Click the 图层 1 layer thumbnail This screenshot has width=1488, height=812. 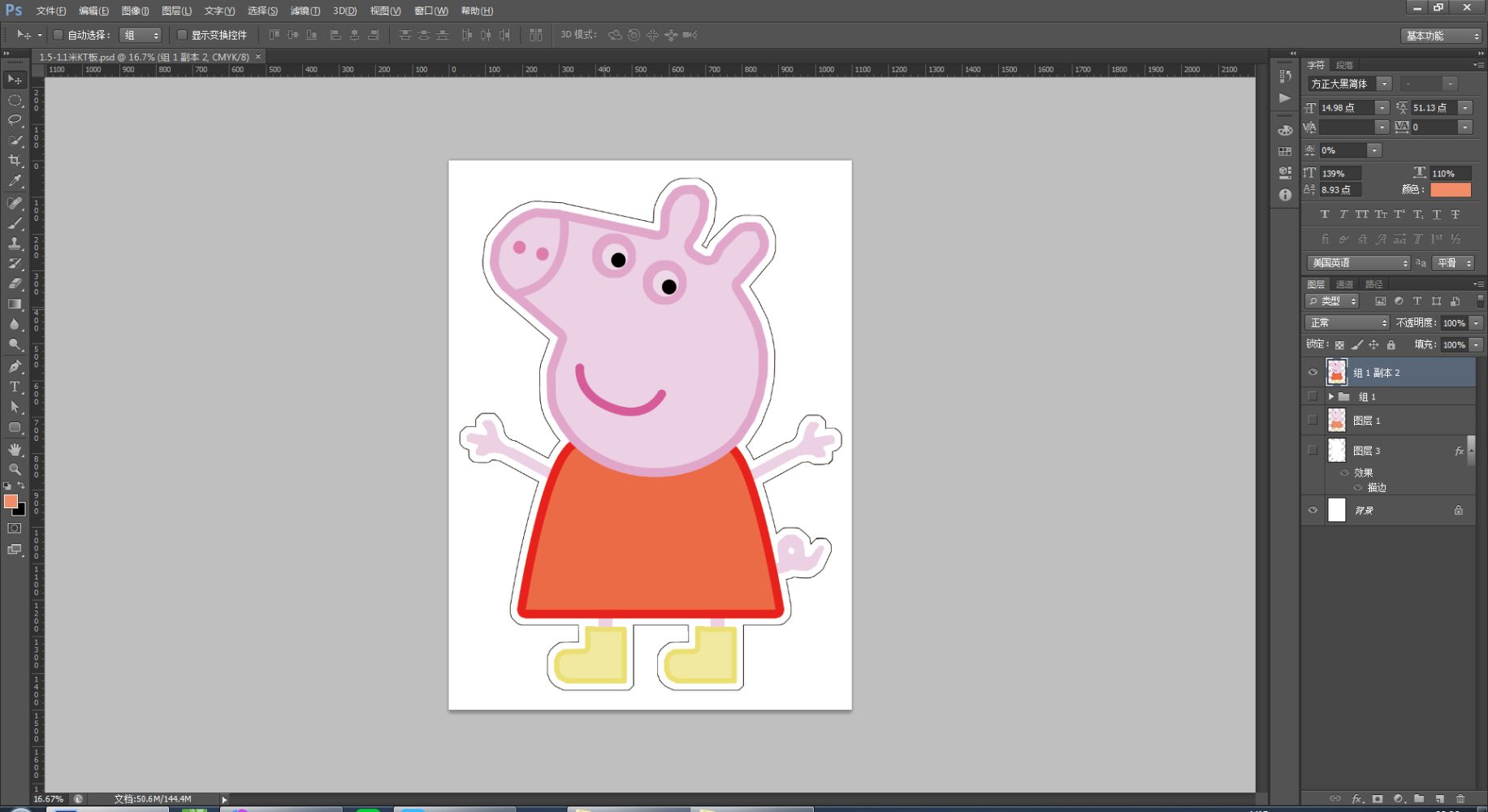point(1336,420)
